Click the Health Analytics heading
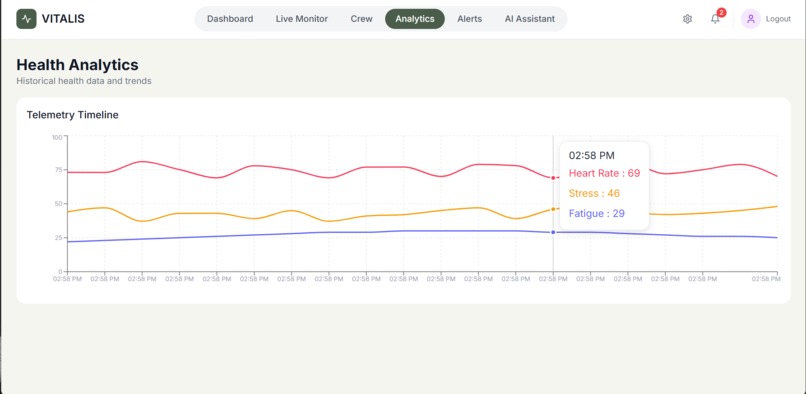The image size is (806, 394). click(78, 65)
